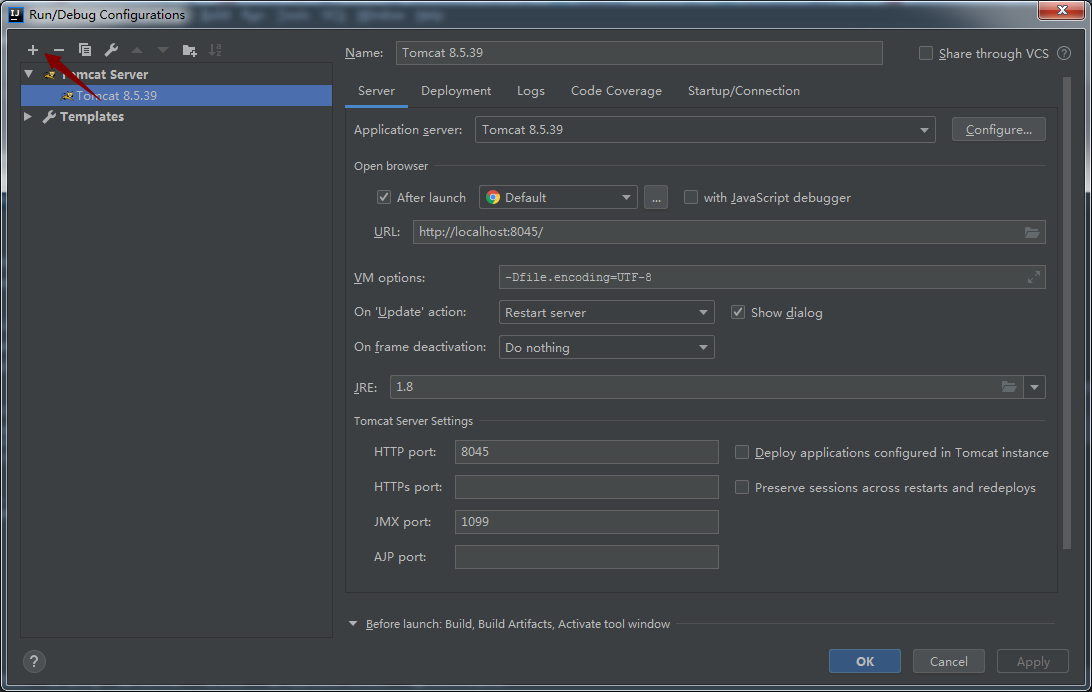Open help for Share through VCS
The image size is (1092, 692).
coord(1064,53)
